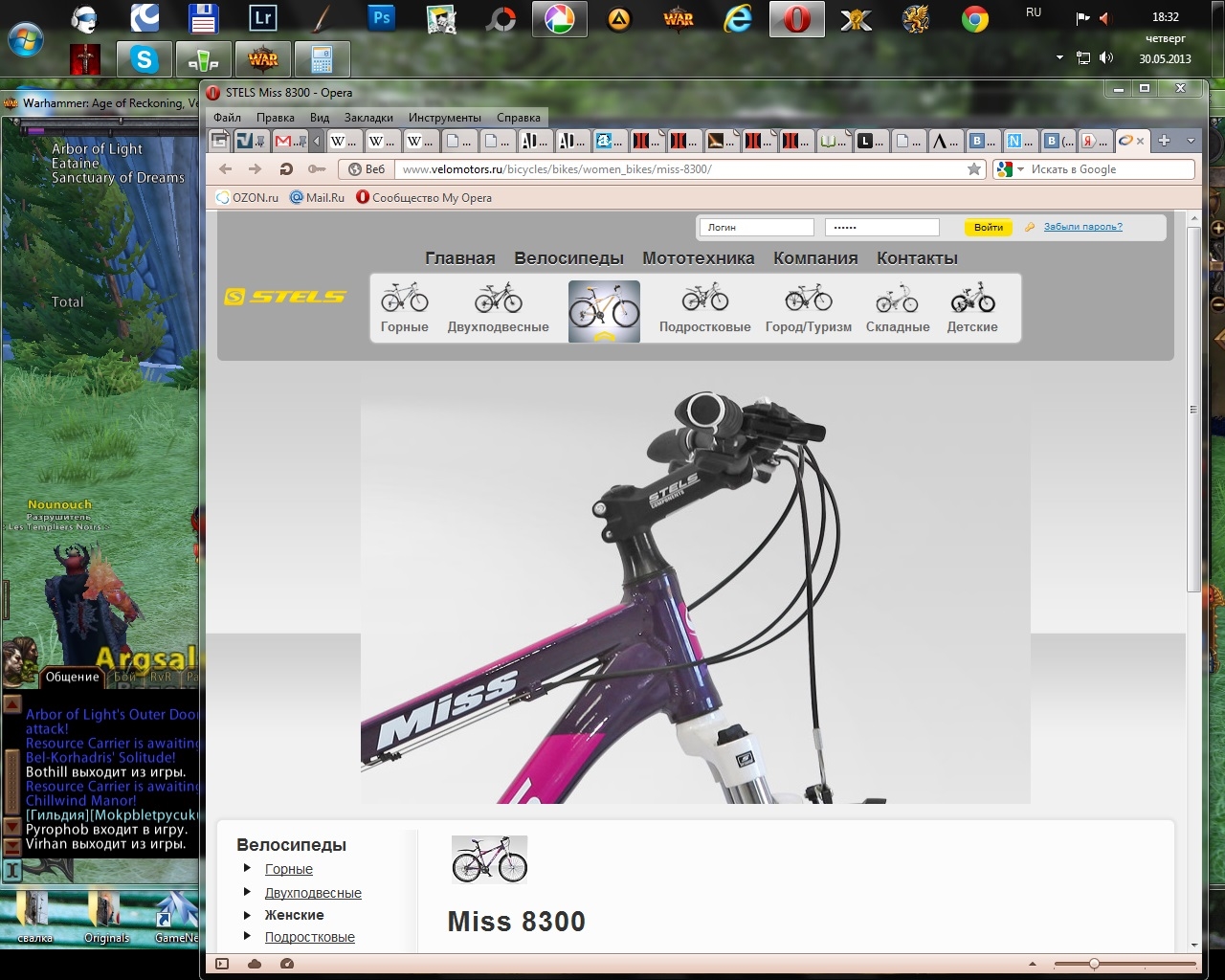The image size is (1225, 980).
Task: Go back using Opera's back arrow
Action: pos(226,169)
